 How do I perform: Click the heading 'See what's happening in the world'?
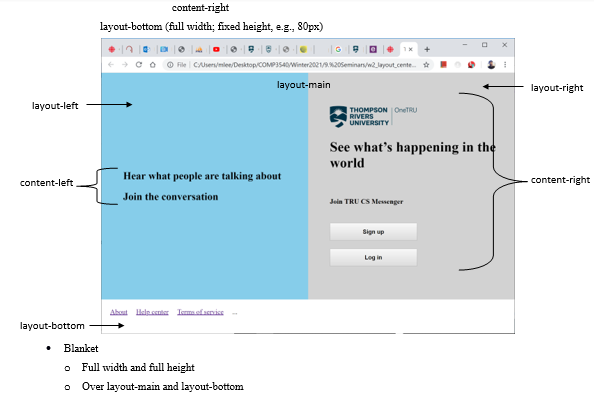413,155
